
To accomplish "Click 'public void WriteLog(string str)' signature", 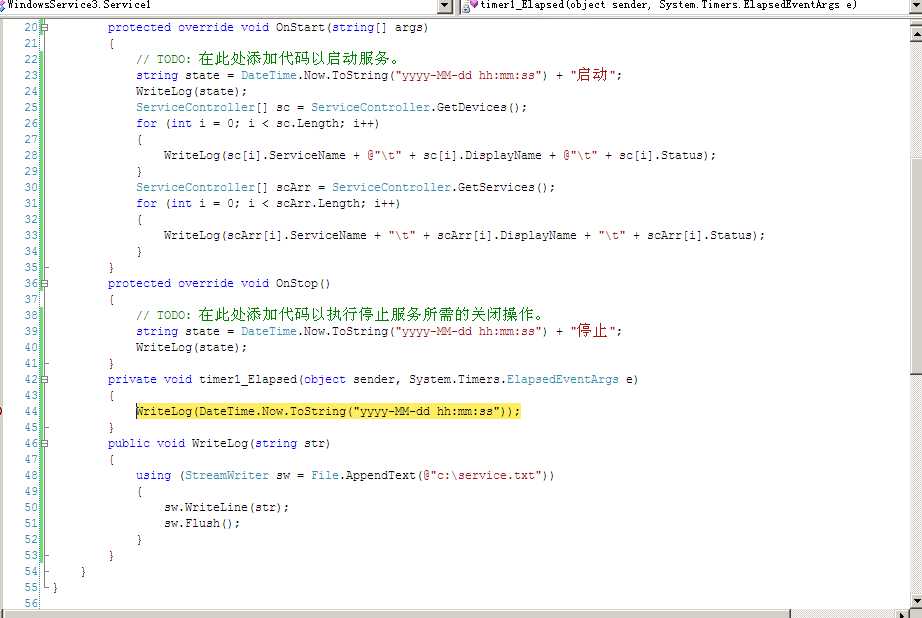I will pos(219,443).
